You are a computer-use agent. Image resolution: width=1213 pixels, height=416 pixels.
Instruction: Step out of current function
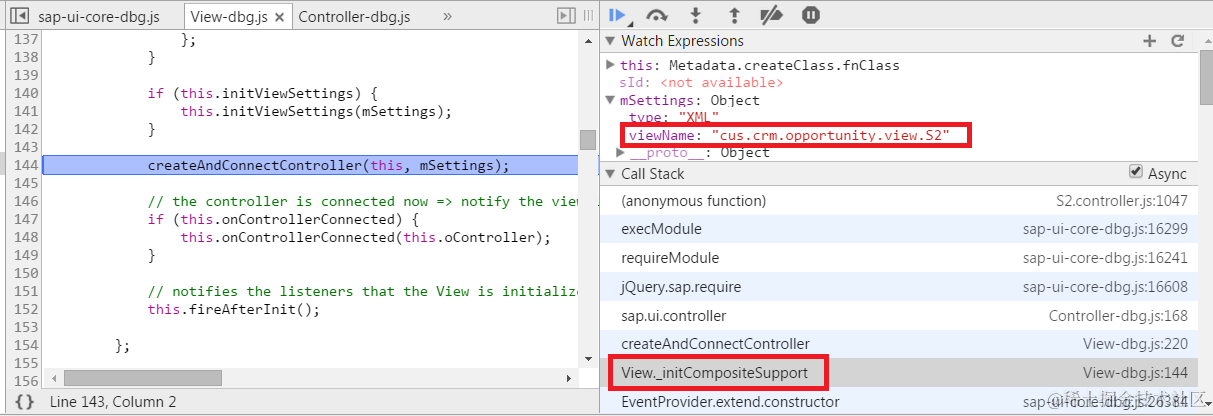pos(734,15)
